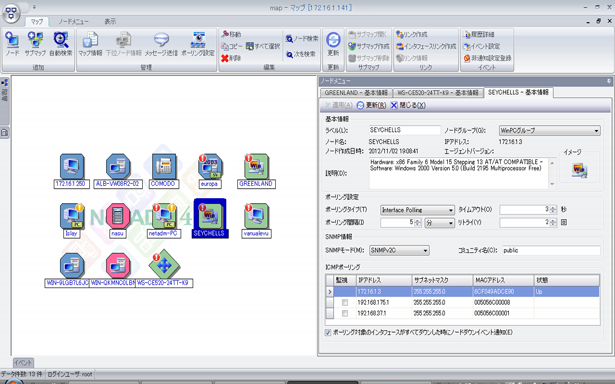Screen dimensions: 615x384
Task: Click タイムアウト spinner arrows
Action: [x=553, y=210]
